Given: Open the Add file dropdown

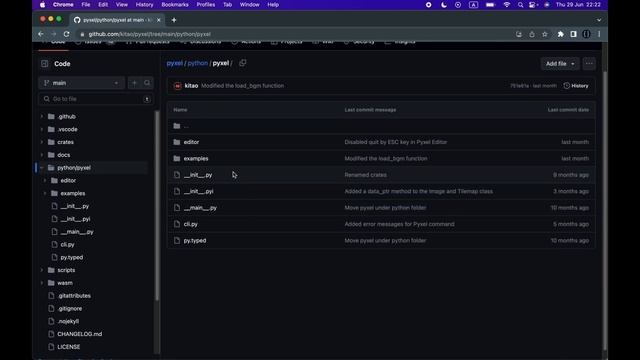Looking at the screenshot, I should pos(560,64).
